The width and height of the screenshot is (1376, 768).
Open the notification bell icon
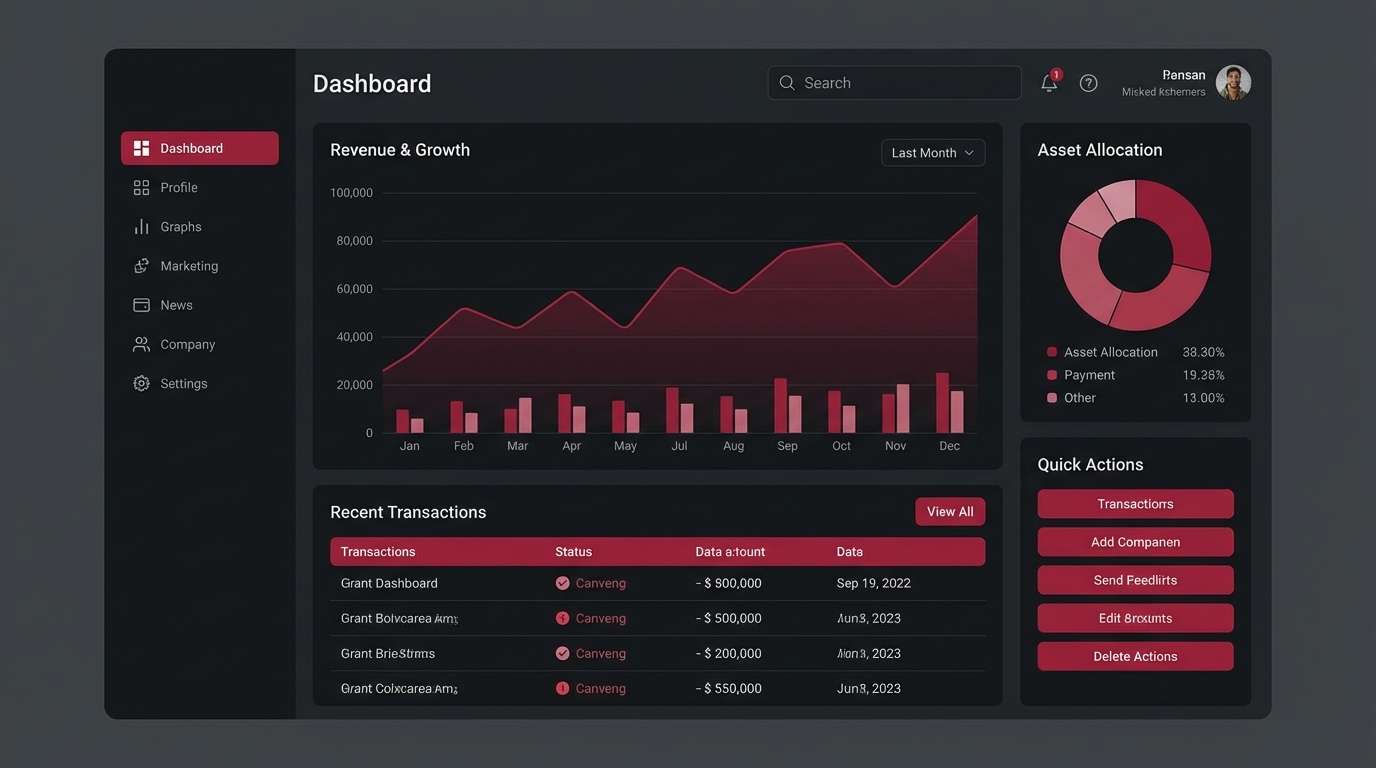click(1047, 82)
